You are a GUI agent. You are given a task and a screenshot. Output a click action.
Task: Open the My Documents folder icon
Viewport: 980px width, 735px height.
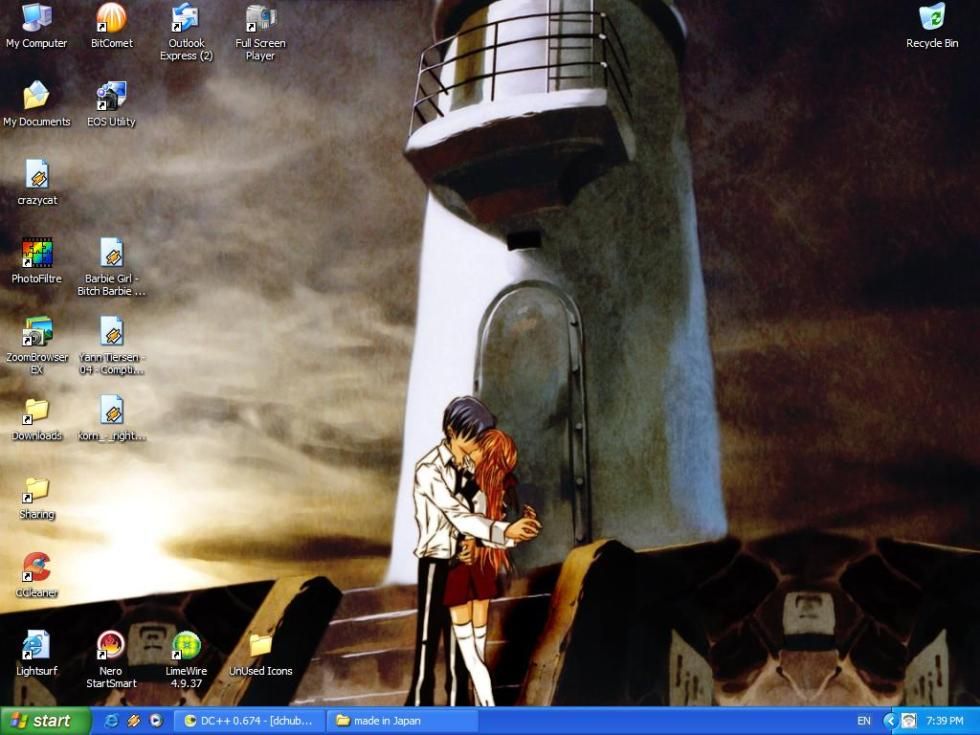click(x=36, y=104)
